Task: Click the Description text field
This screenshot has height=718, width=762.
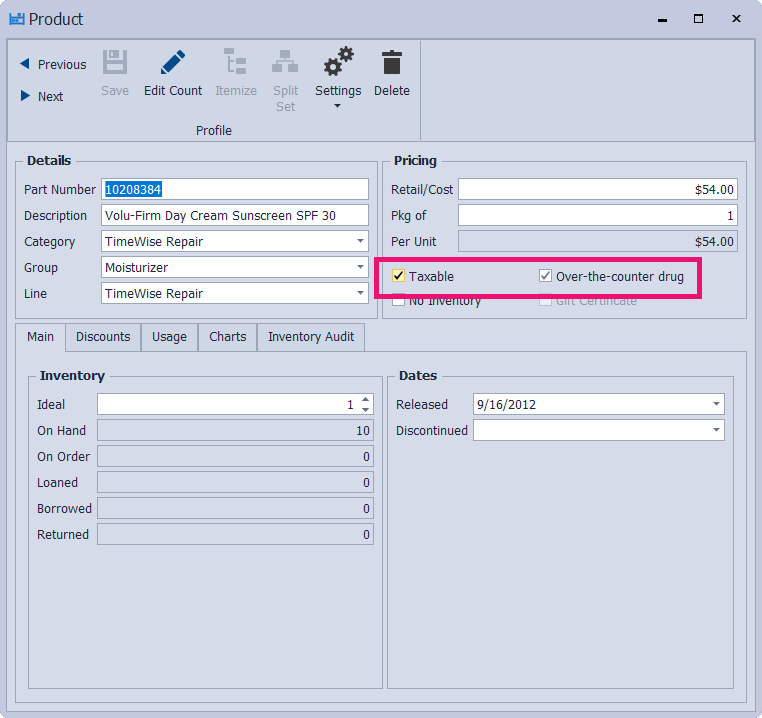Action: point(235,215)
